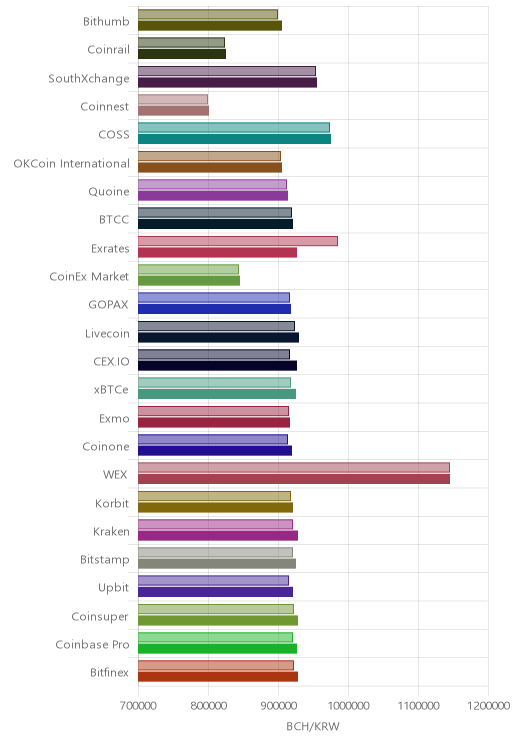This screenshot has width=512, height=744.
Task: Click the Kraken axis label
Action: (111, 531)
